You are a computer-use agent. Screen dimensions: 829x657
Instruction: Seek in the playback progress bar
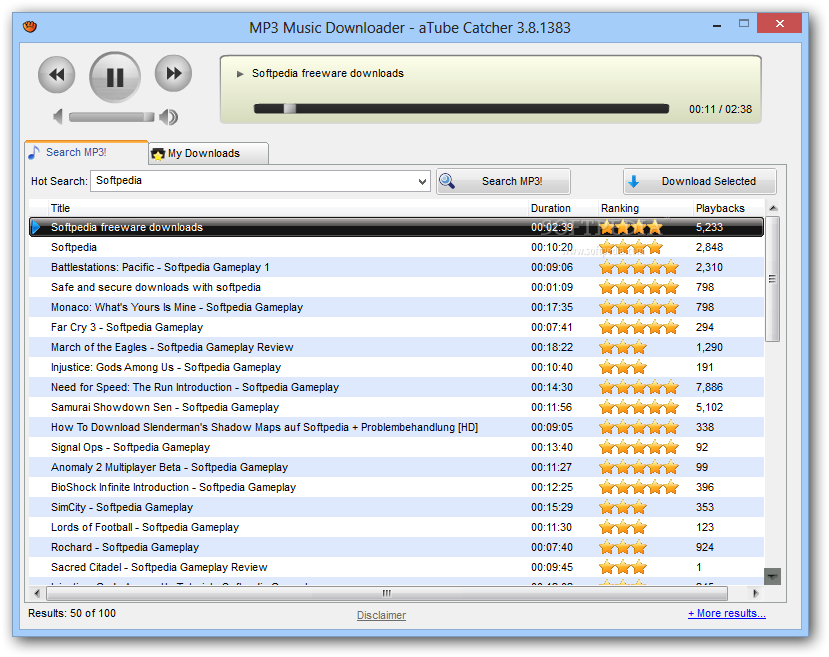coord(461,109)
